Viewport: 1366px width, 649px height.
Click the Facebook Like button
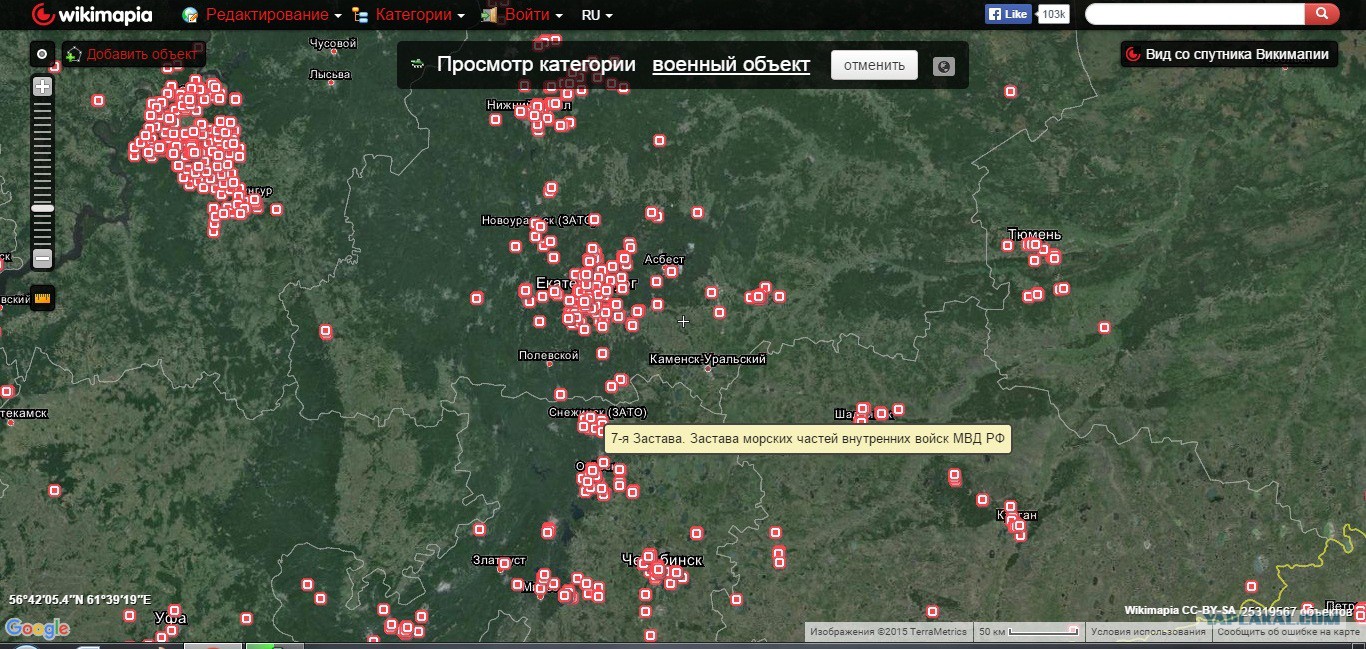[x=1008, y=14]
